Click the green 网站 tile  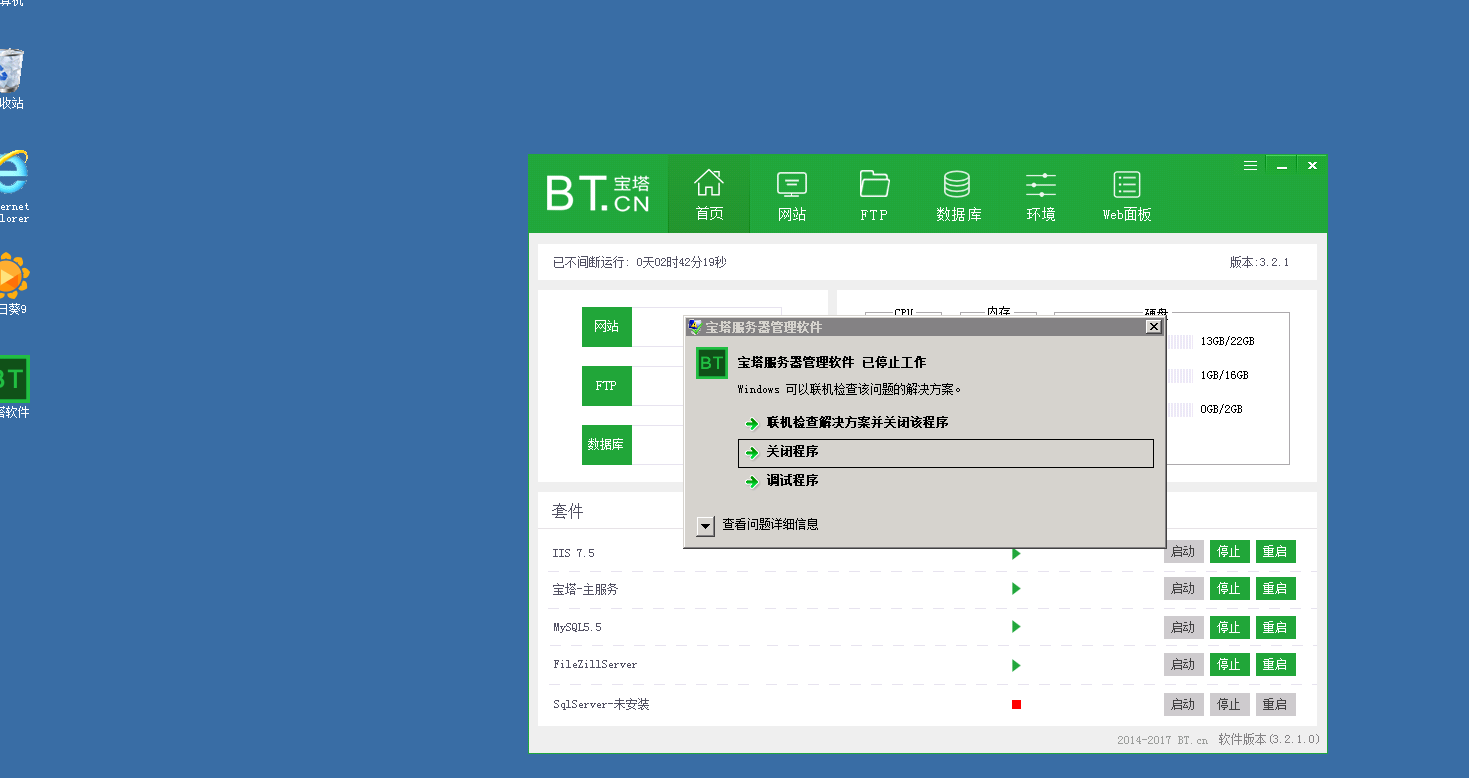(x=607, y=327)
